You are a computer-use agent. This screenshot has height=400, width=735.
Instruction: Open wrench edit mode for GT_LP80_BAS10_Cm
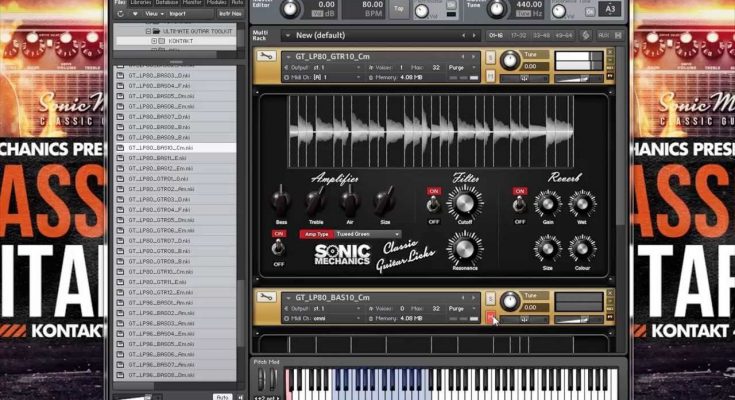(267, 298)
